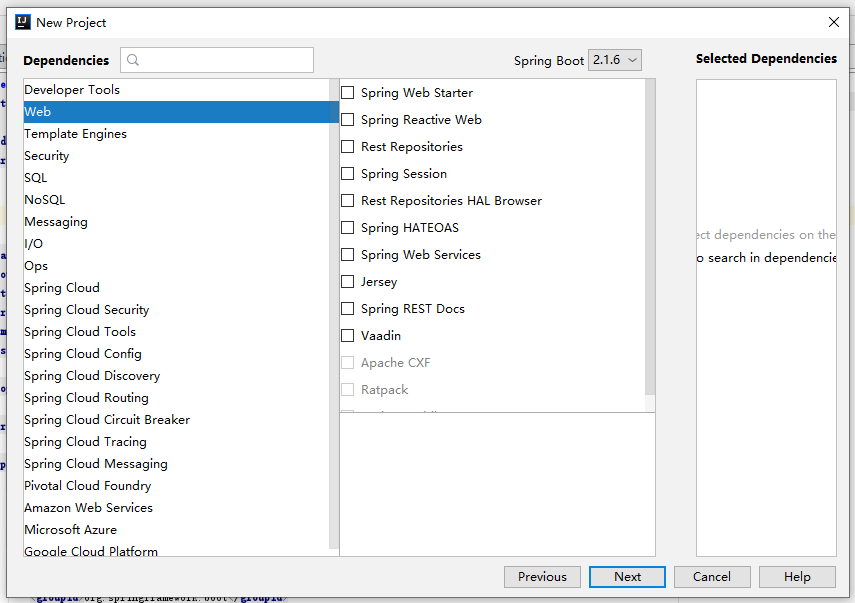Enable Spring Session dependency
The height and width of the screenshot is (603, 855).
347,173
